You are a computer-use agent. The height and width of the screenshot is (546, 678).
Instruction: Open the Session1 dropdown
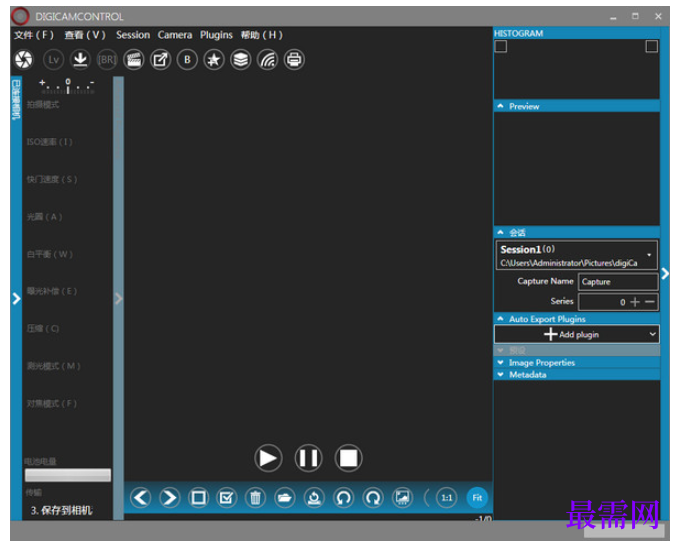pyautogui.click(x=576, y=255)
